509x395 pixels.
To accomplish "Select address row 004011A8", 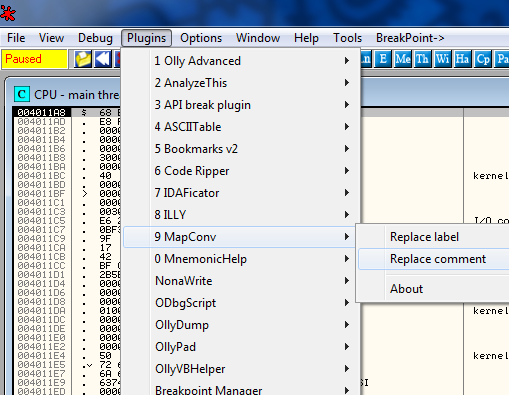I will (x=41, y=113).
